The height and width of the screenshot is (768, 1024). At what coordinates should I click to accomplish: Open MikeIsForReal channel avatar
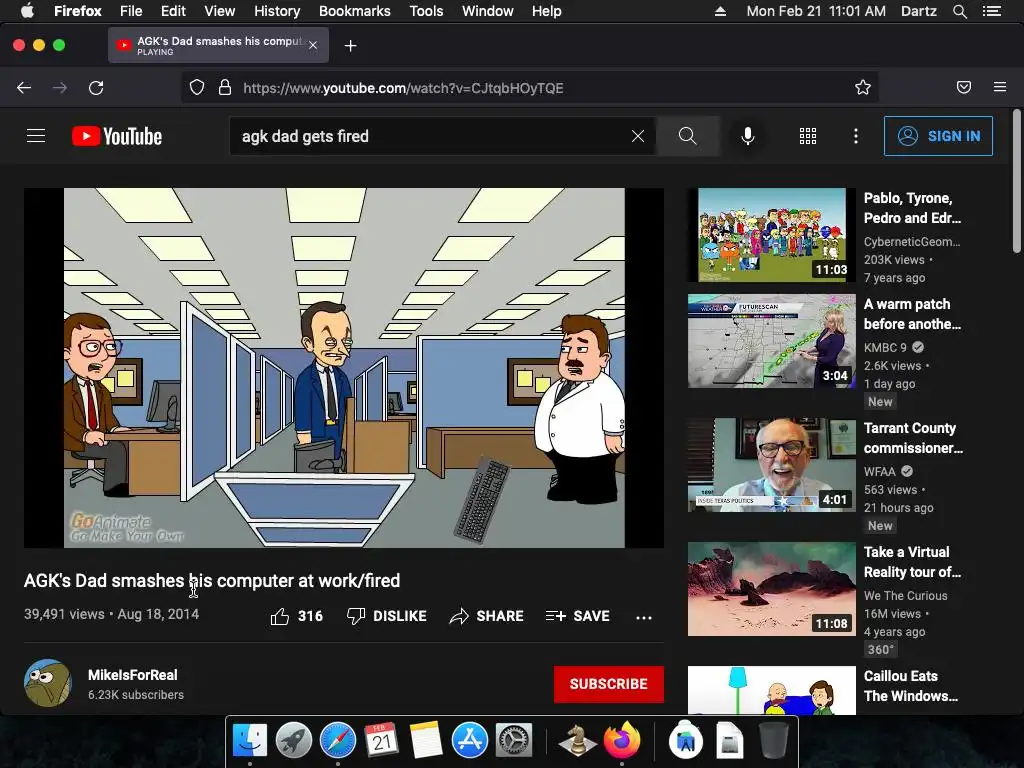[48, 683]
